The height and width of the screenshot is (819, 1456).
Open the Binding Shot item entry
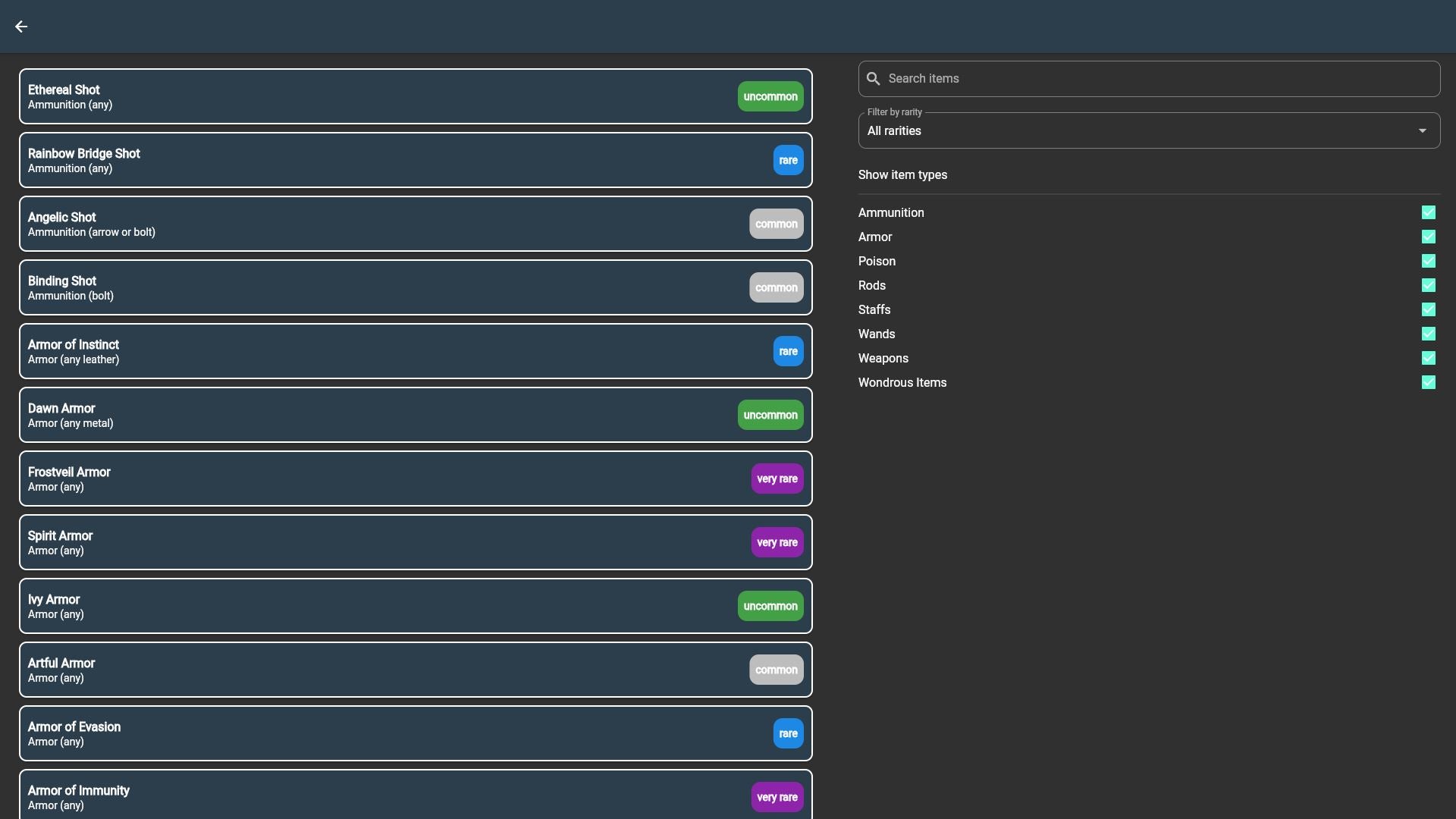pos(379,287)
